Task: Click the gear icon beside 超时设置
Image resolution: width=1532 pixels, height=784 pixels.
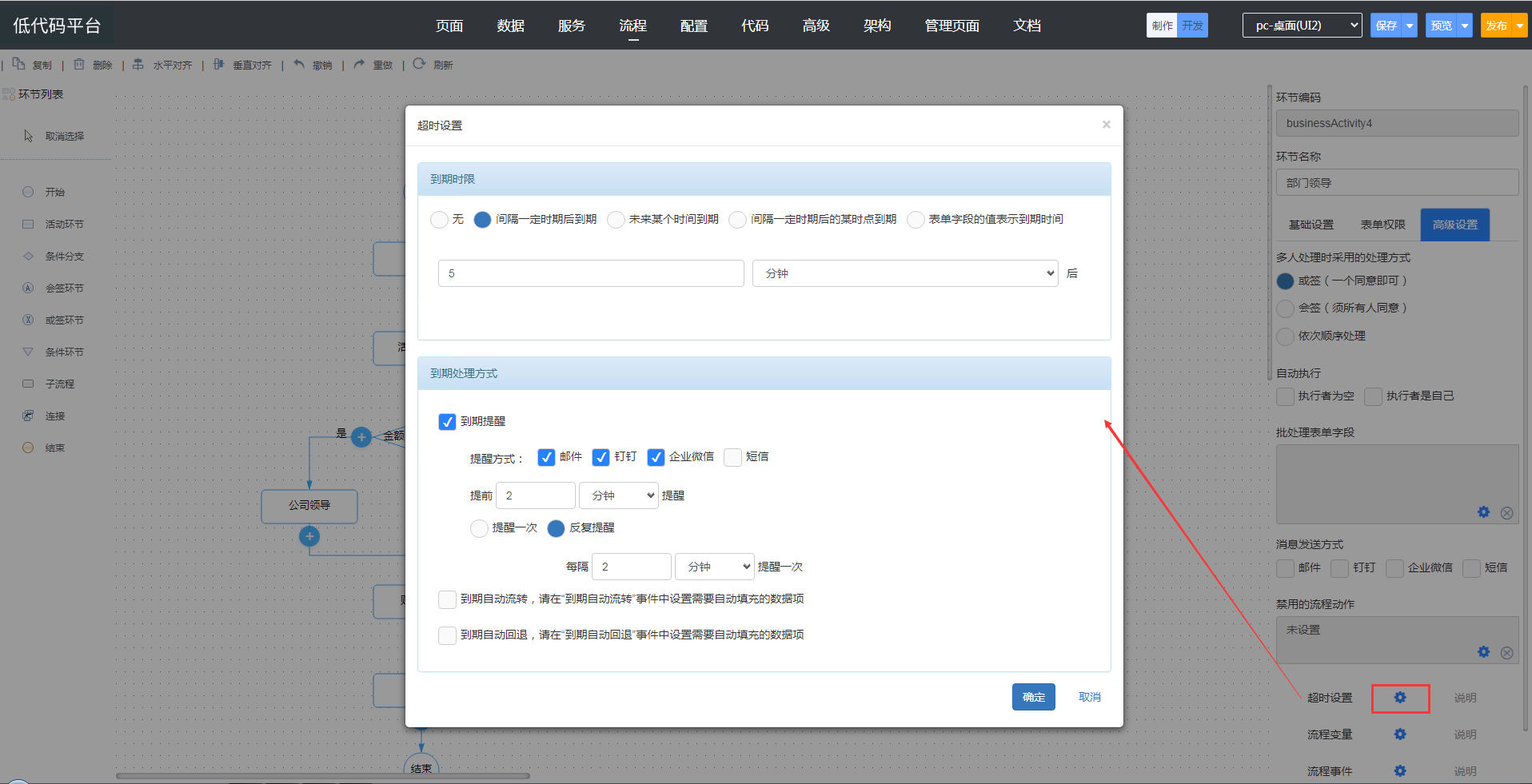Action: click(1399, 698)
